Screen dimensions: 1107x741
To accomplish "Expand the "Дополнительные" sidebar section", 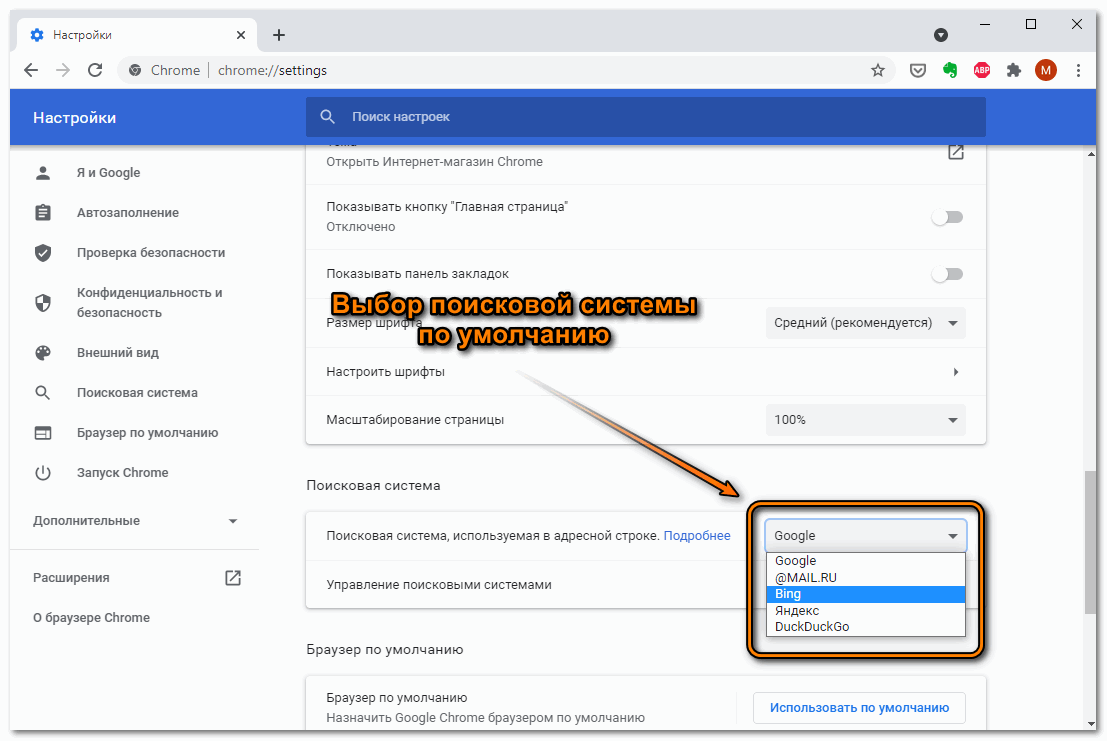I will (135, 521).
